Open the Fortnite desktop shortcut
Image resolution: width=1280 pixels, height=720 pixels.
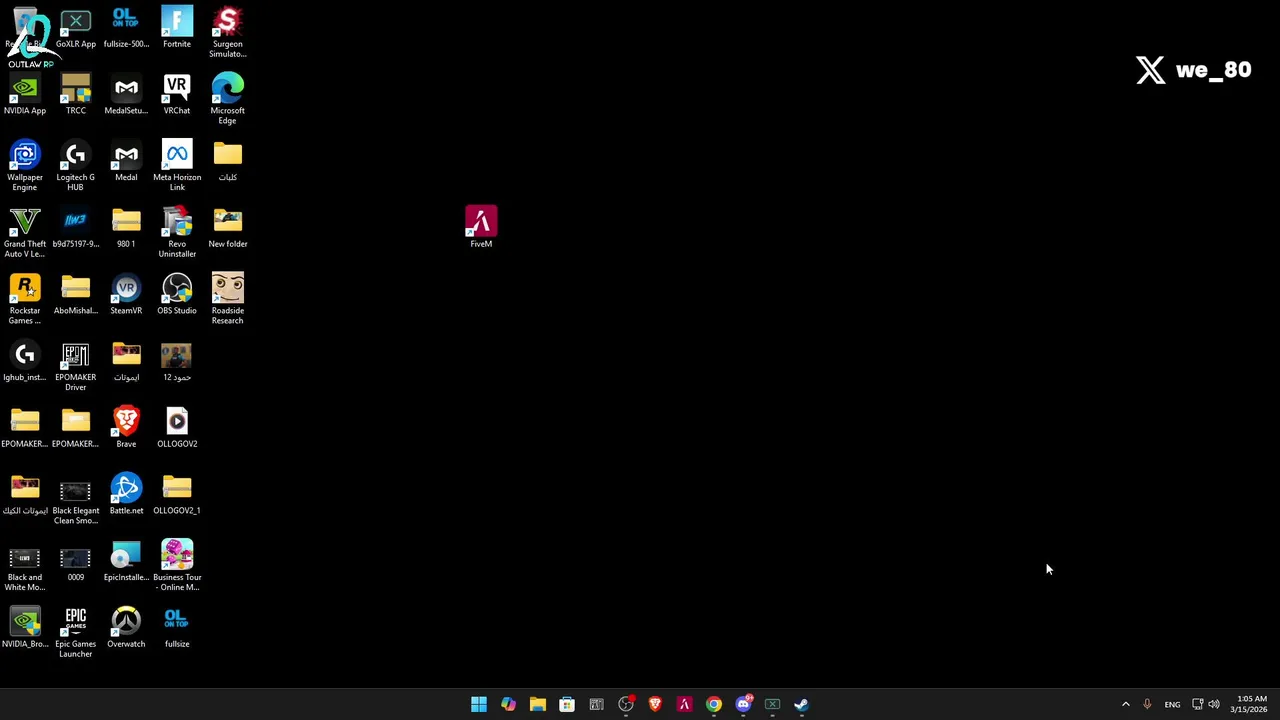tap(177, 28)
